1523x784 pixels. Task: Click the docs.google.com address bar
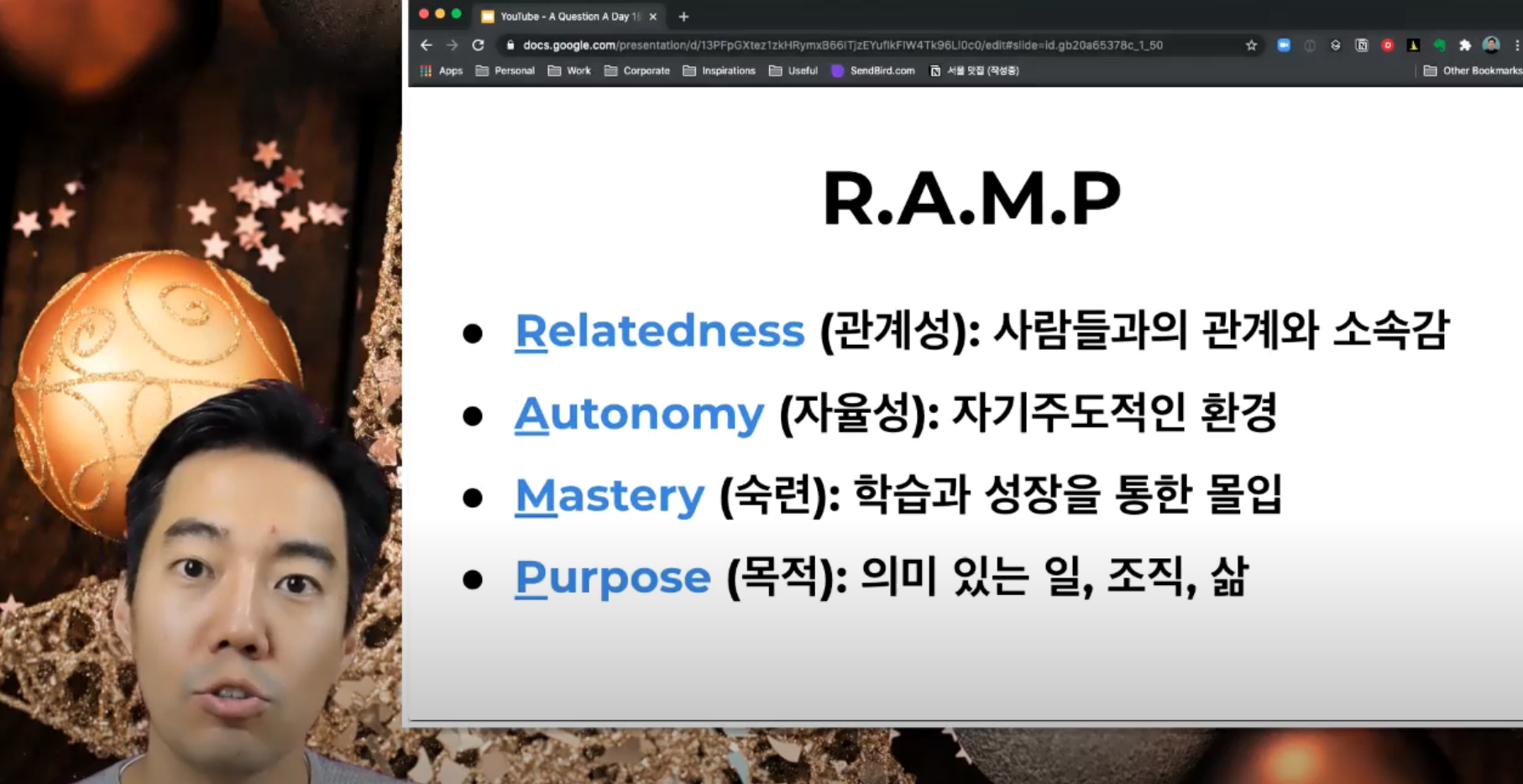[x=840, y=45]
